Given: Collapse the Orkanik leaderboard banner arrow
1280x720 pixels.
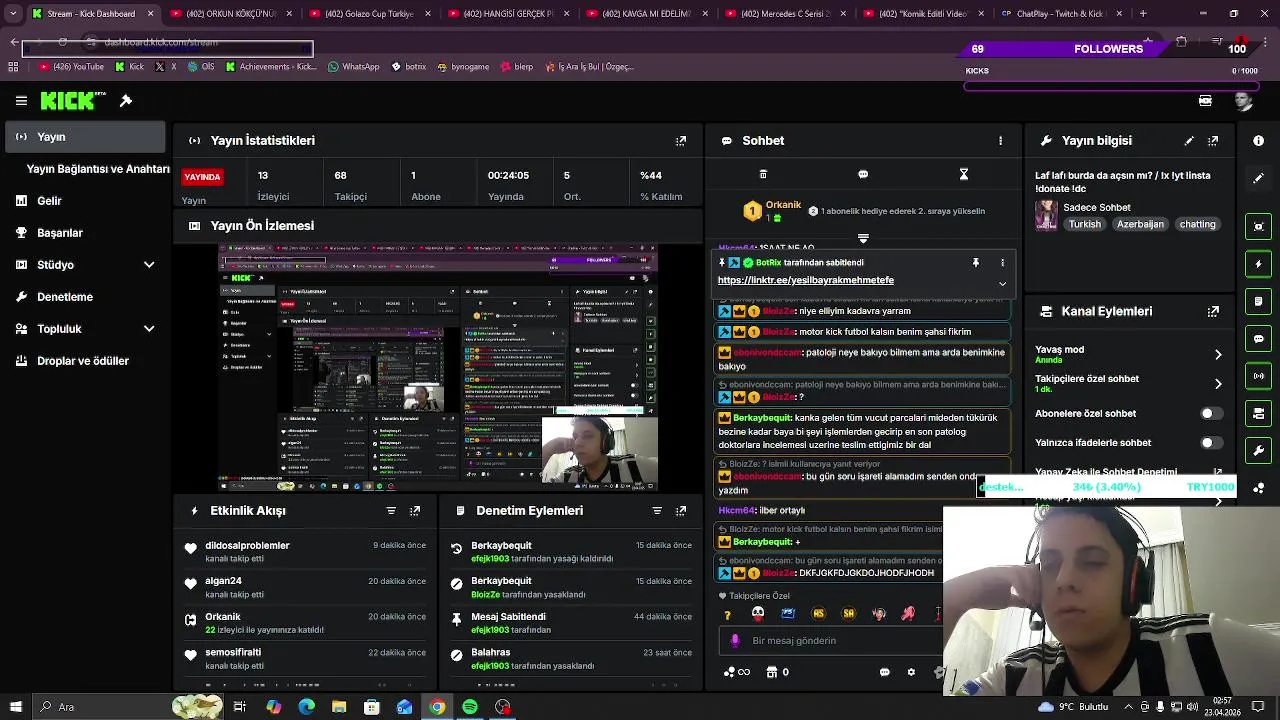Looking at the screenshot, I should coord(863,239).
